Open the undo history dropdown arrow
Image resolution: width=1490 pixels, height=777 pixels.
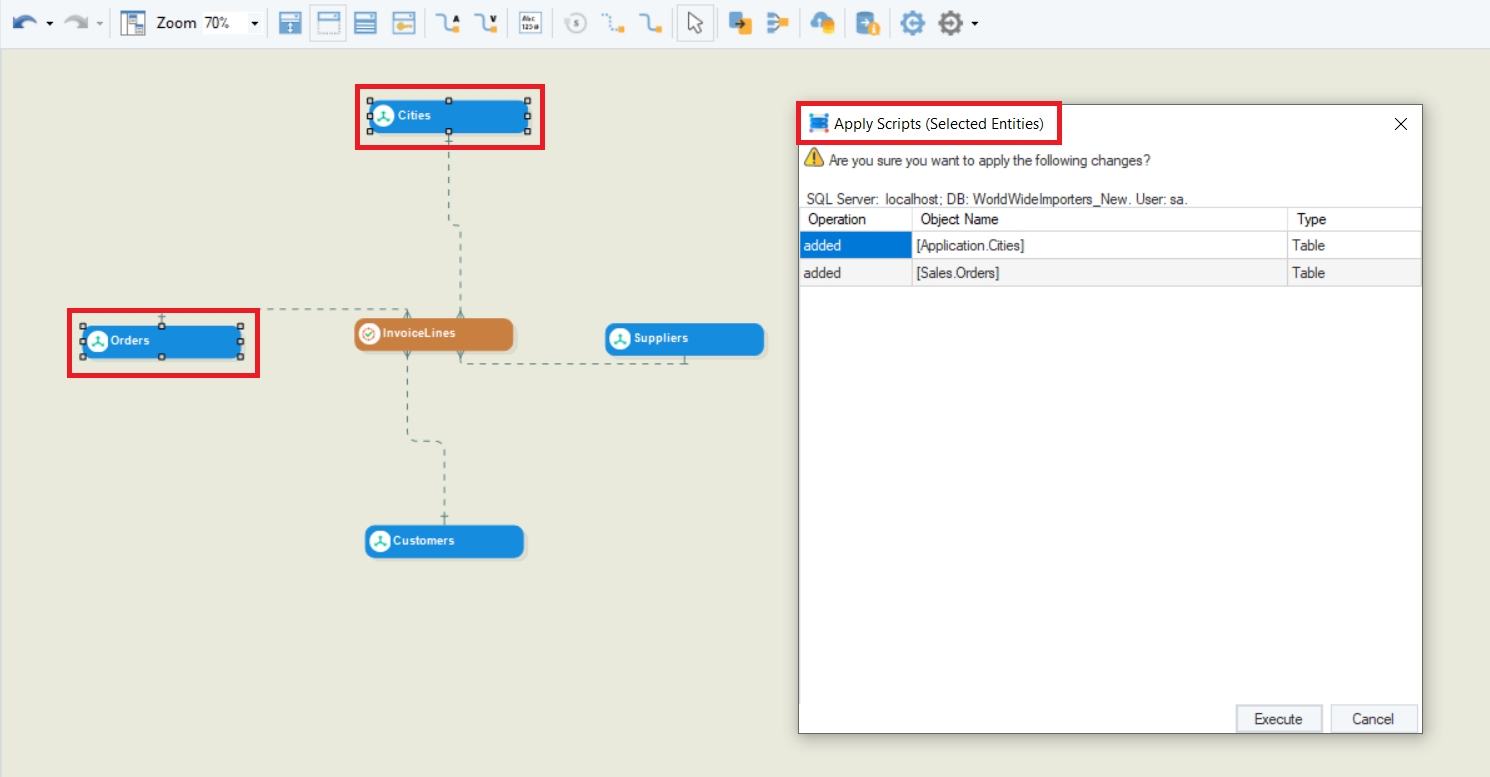[x=49, y=23]
